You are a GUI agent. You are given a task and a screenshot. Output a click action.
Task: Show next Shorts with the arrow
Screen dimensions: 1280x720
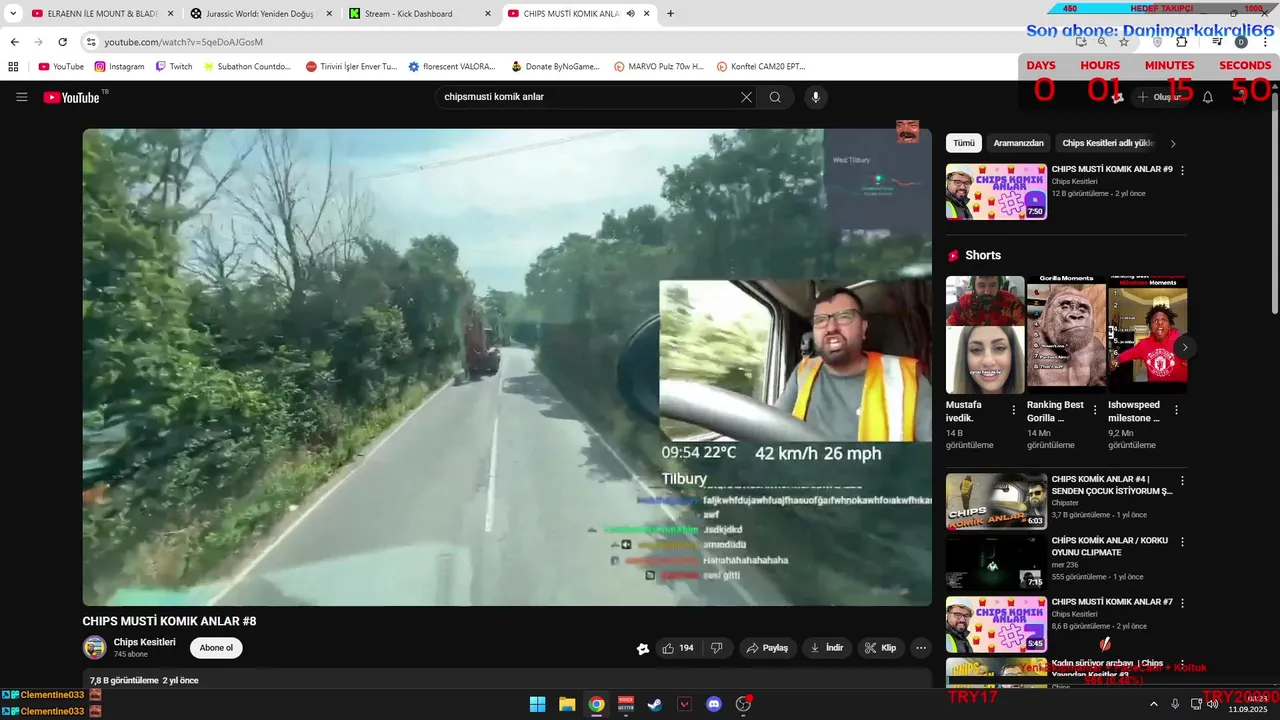click(1184, 347)
